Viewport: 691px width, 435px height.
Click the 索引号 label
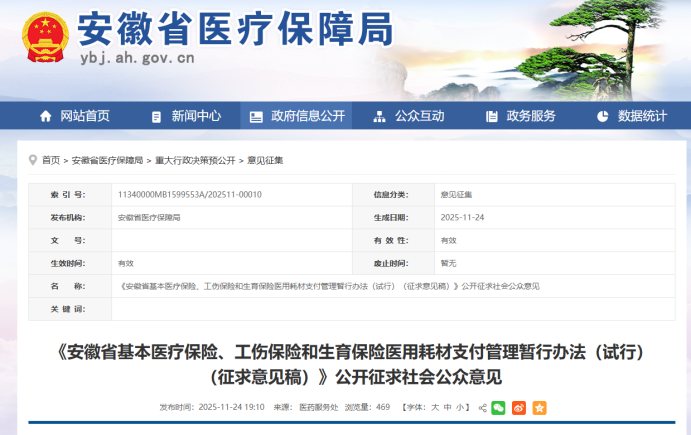click(x=68, y=195)
